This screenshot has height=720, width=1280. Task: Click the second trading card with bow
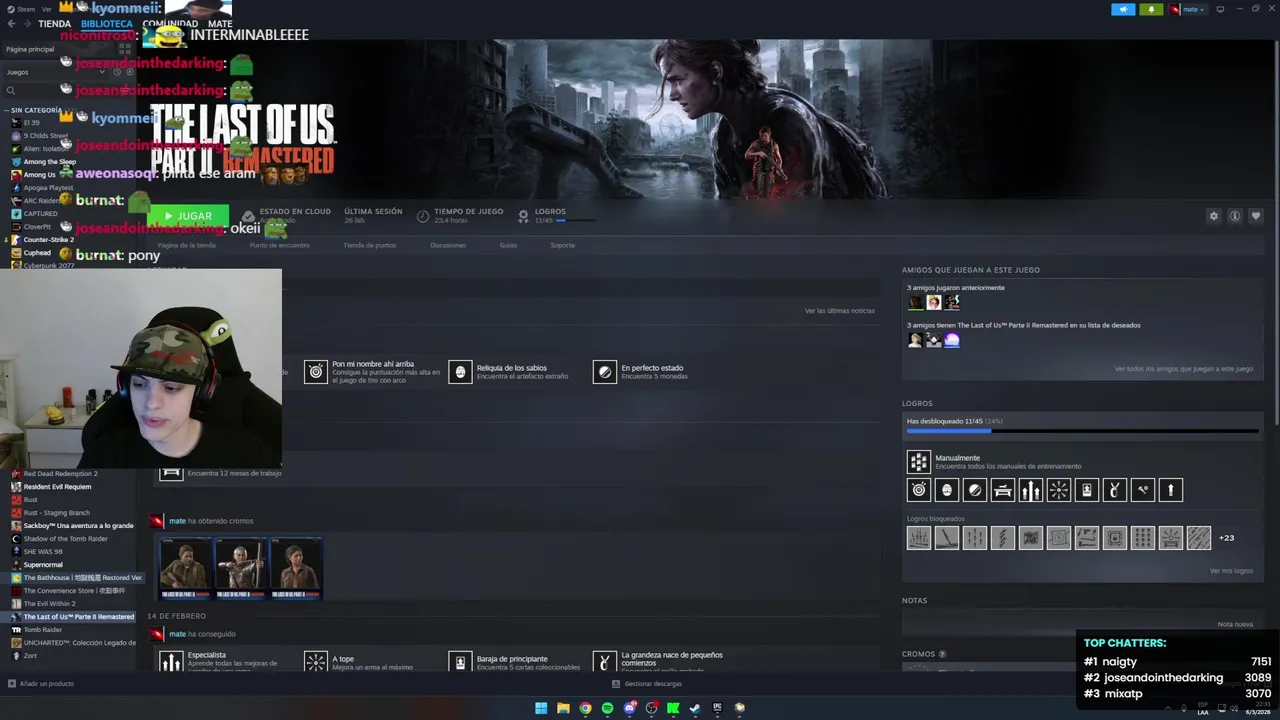click(241, 568)
